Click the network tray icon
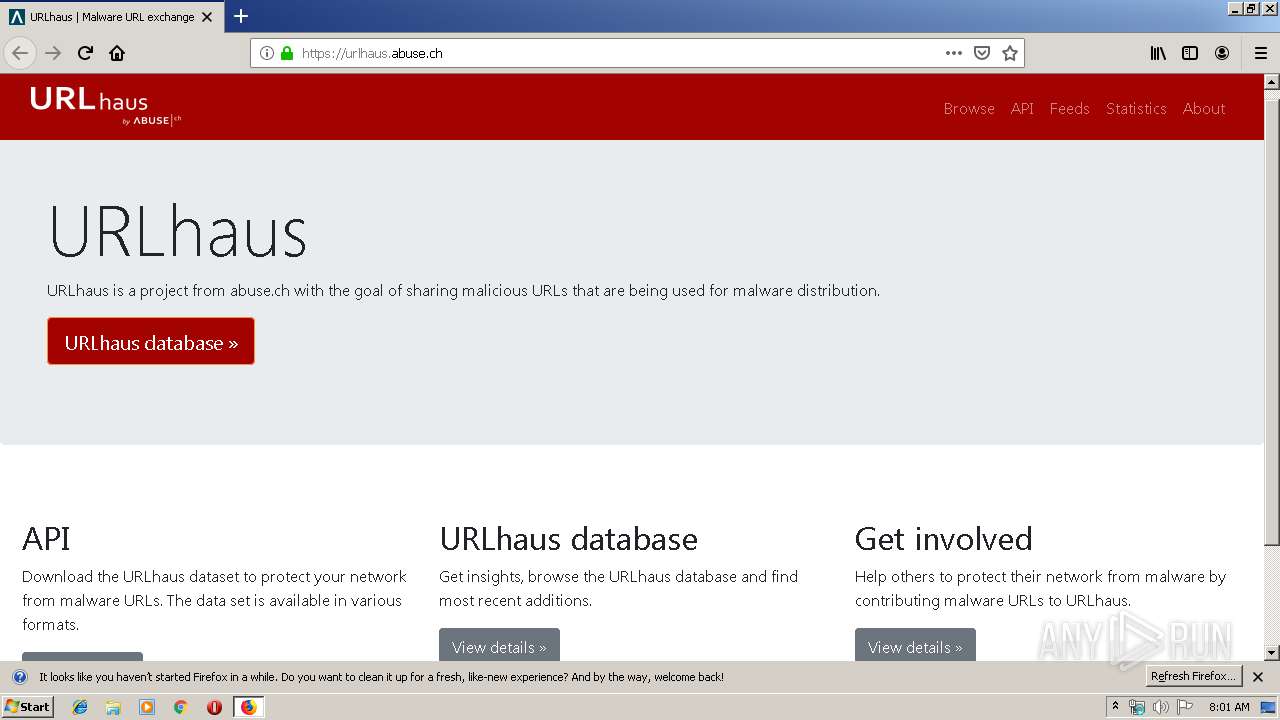The height and width of the screenshot is (720, 1280). (1137, 707)
